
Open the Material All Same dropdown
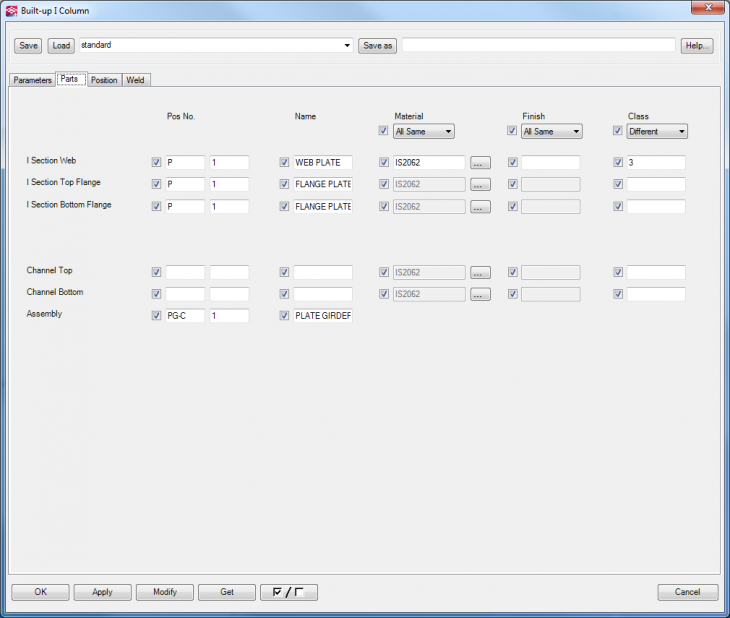[x=424, y=131]
